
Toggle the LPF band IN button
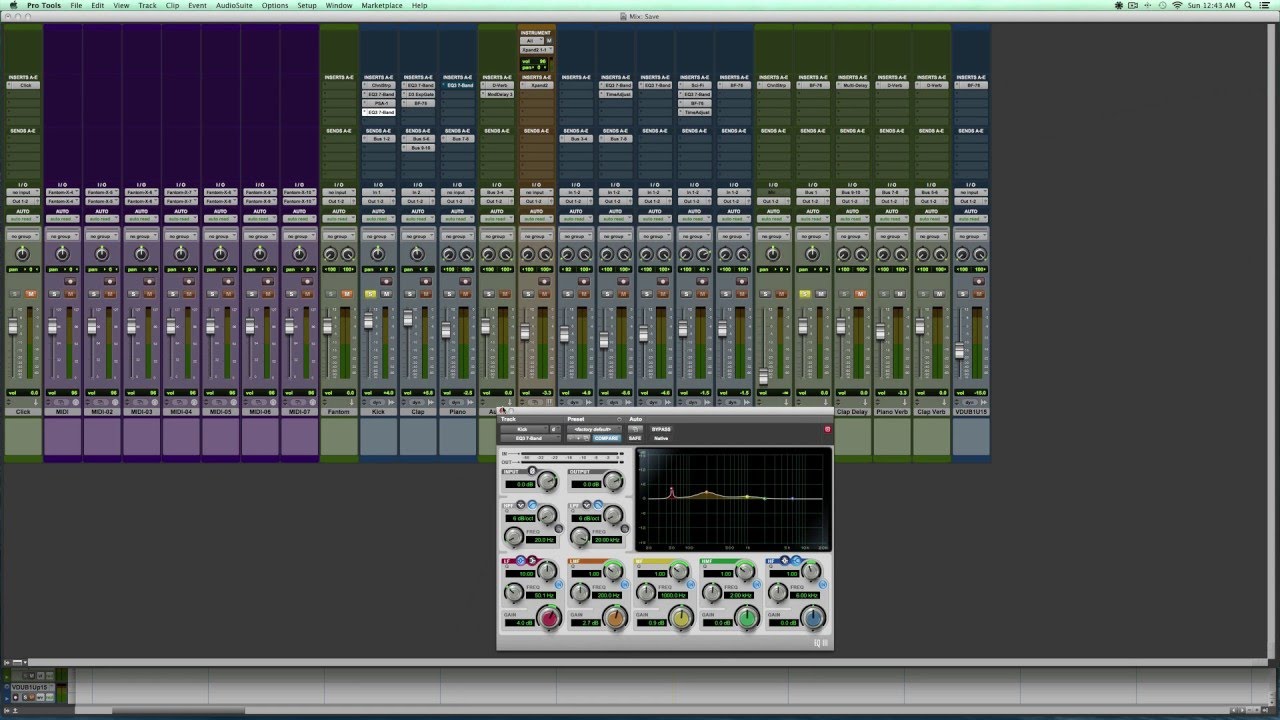625,528
